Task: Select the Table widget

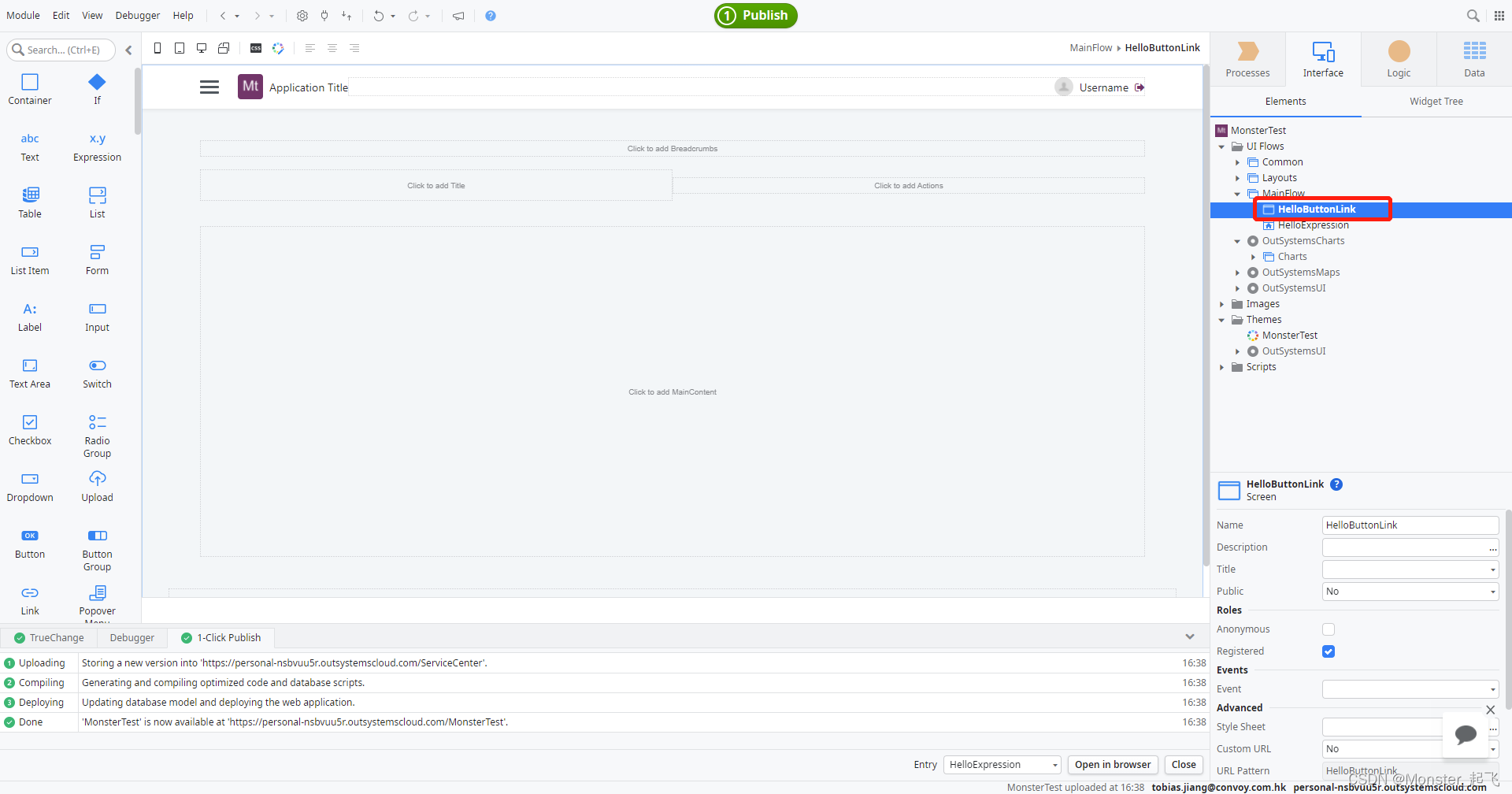Action: click(30, 203)
